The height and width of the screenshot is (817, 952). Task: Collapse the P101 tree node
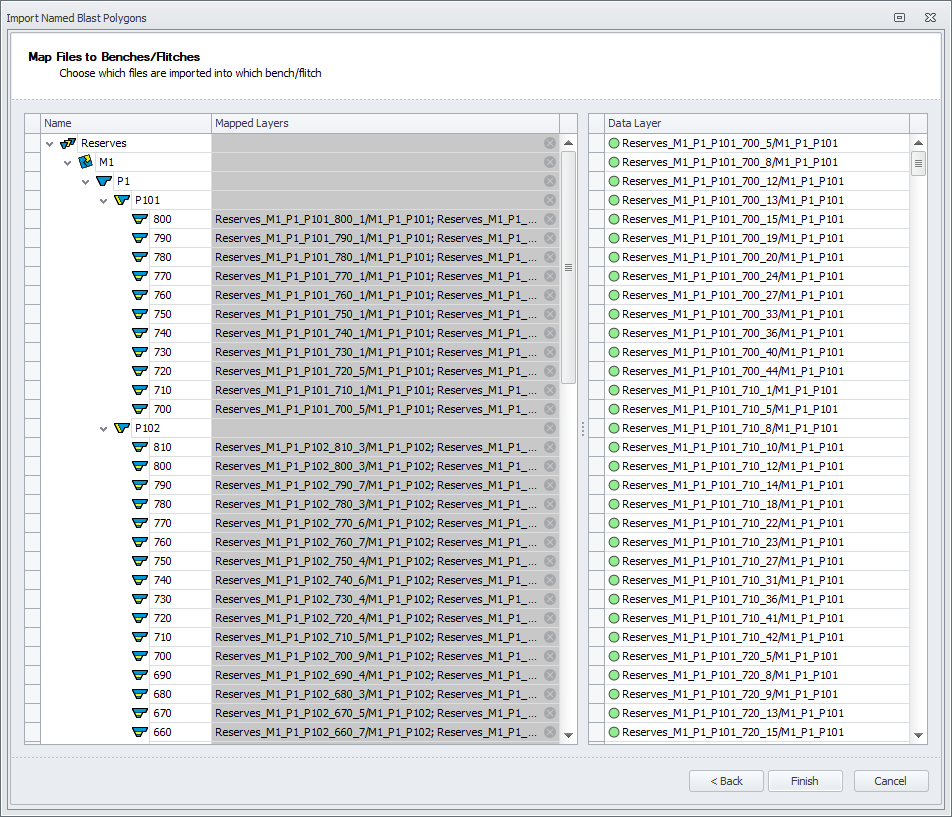(x=104, y=200)
